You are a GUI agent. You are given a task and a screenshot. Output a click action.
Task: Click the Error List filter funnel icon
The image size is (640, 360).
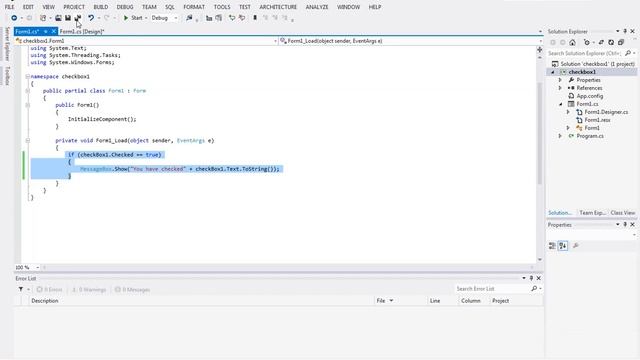point(20,289)
